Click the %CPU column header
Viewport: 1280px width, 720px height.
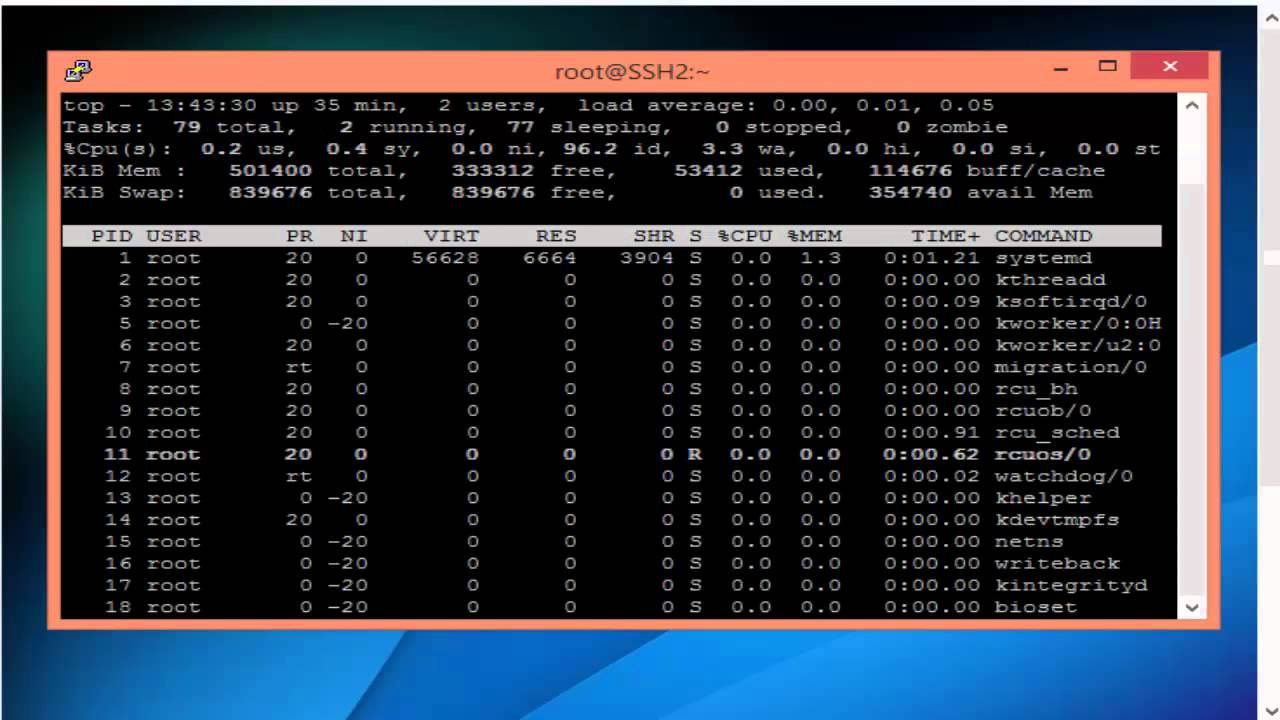pos(744,236)
